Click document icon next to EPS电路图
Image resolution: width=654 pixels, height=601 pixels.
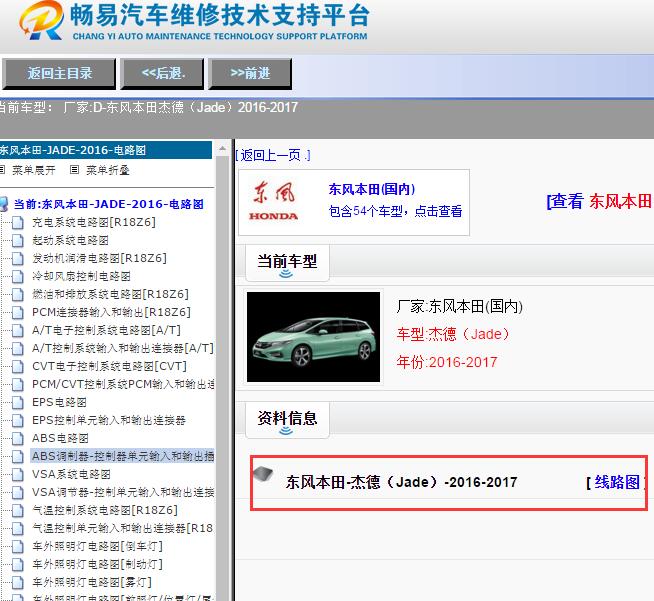coord(18,402)
